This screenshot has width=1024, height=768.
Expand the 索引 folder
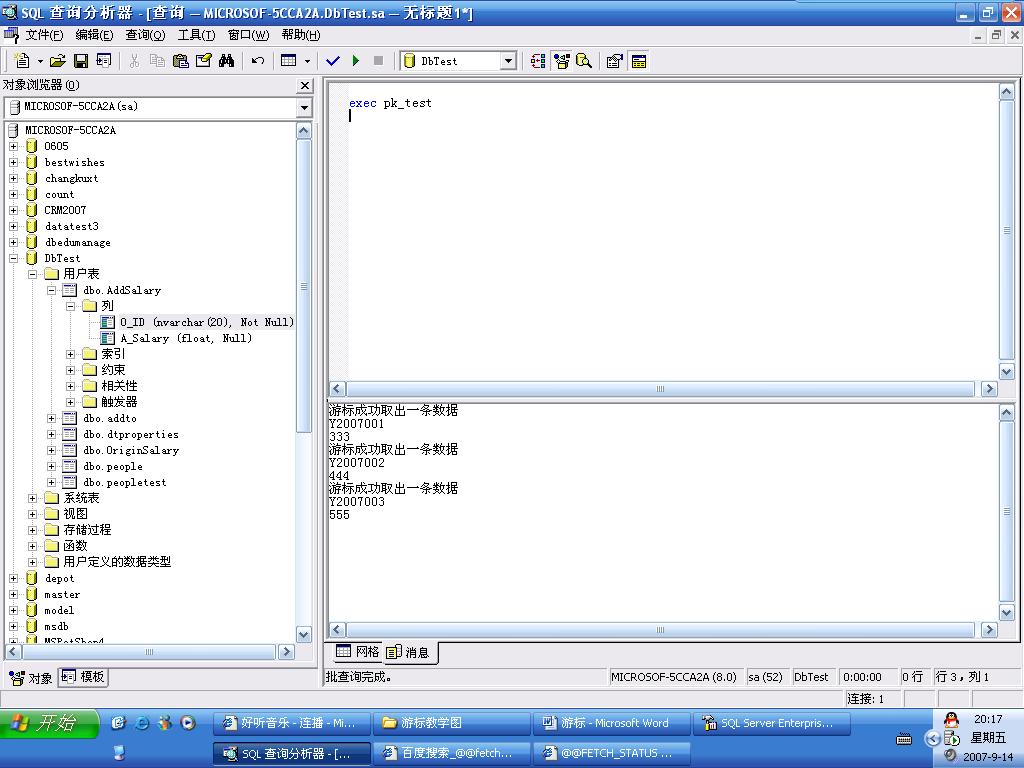tap(71, 354)
